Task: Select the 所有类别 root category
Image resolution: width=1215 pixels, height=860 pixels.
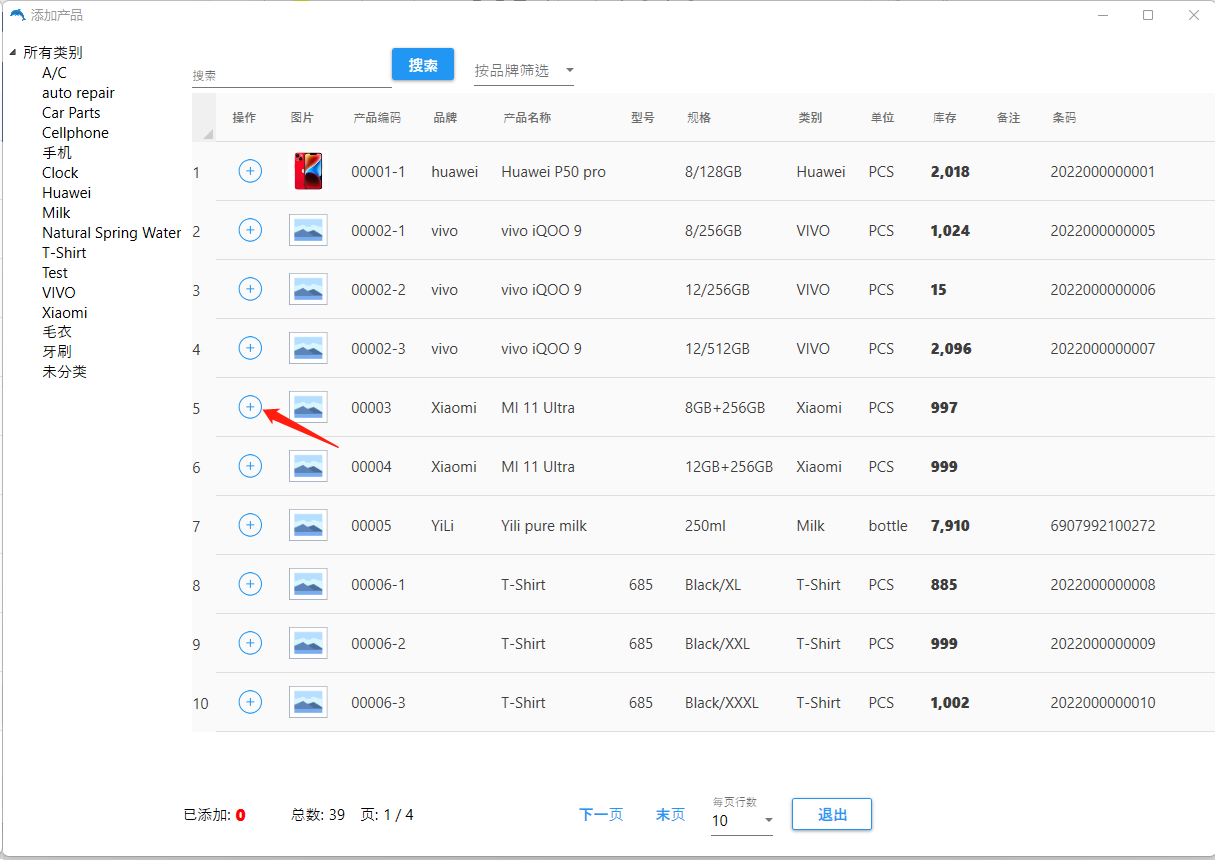Action: point(53,53)
